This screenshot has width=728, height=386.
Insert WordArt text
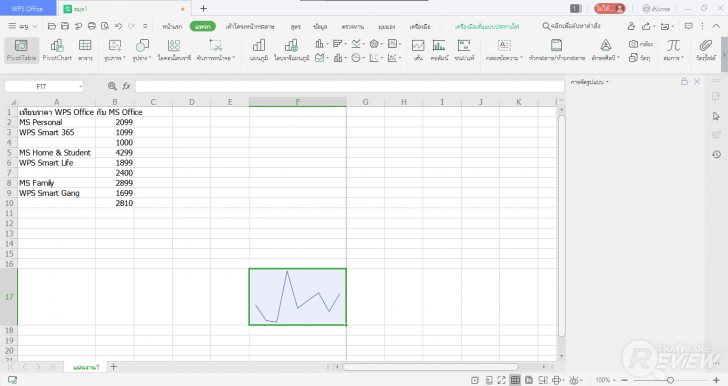pos(605,50)
